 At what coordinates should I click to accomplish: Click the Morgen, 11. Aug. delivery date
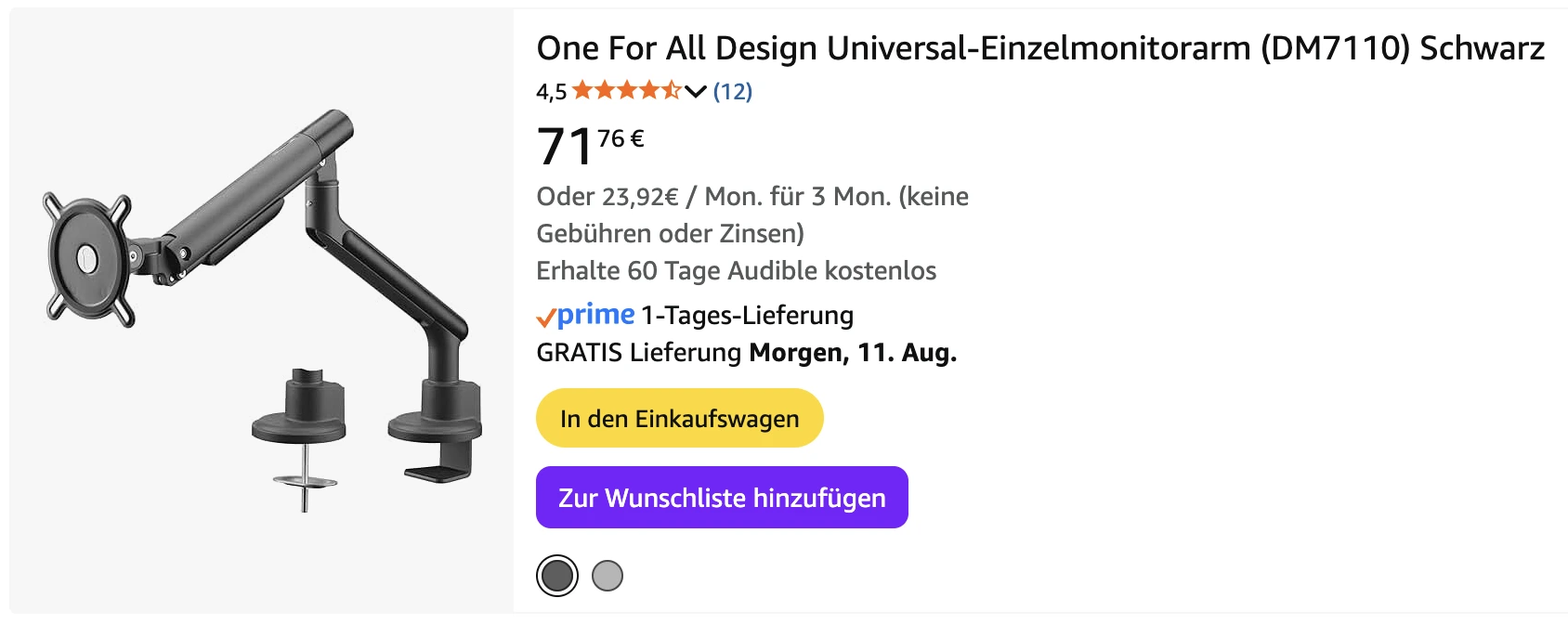pos(853,353)
